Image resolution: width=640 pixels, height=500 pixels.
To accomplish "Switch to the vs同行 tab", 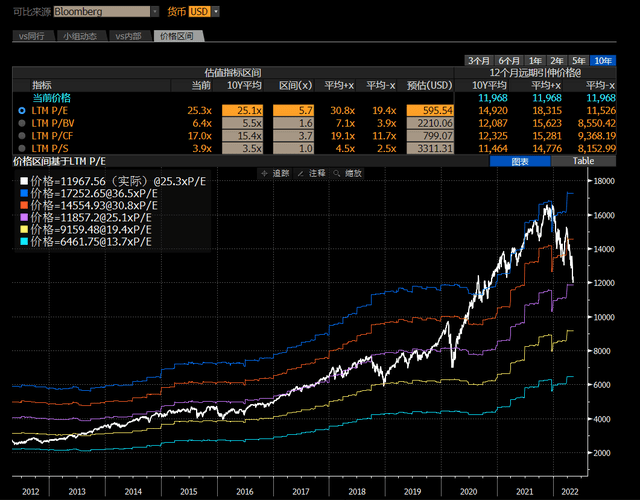I will click(33, 35).
